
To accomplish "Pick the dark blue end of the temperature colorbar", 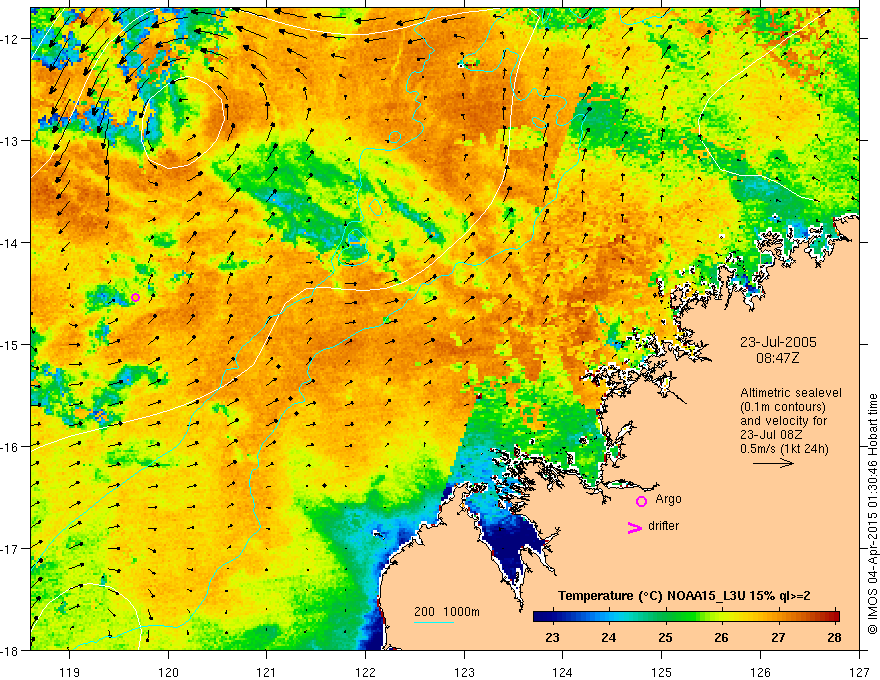I will click(x=542, y=616).
